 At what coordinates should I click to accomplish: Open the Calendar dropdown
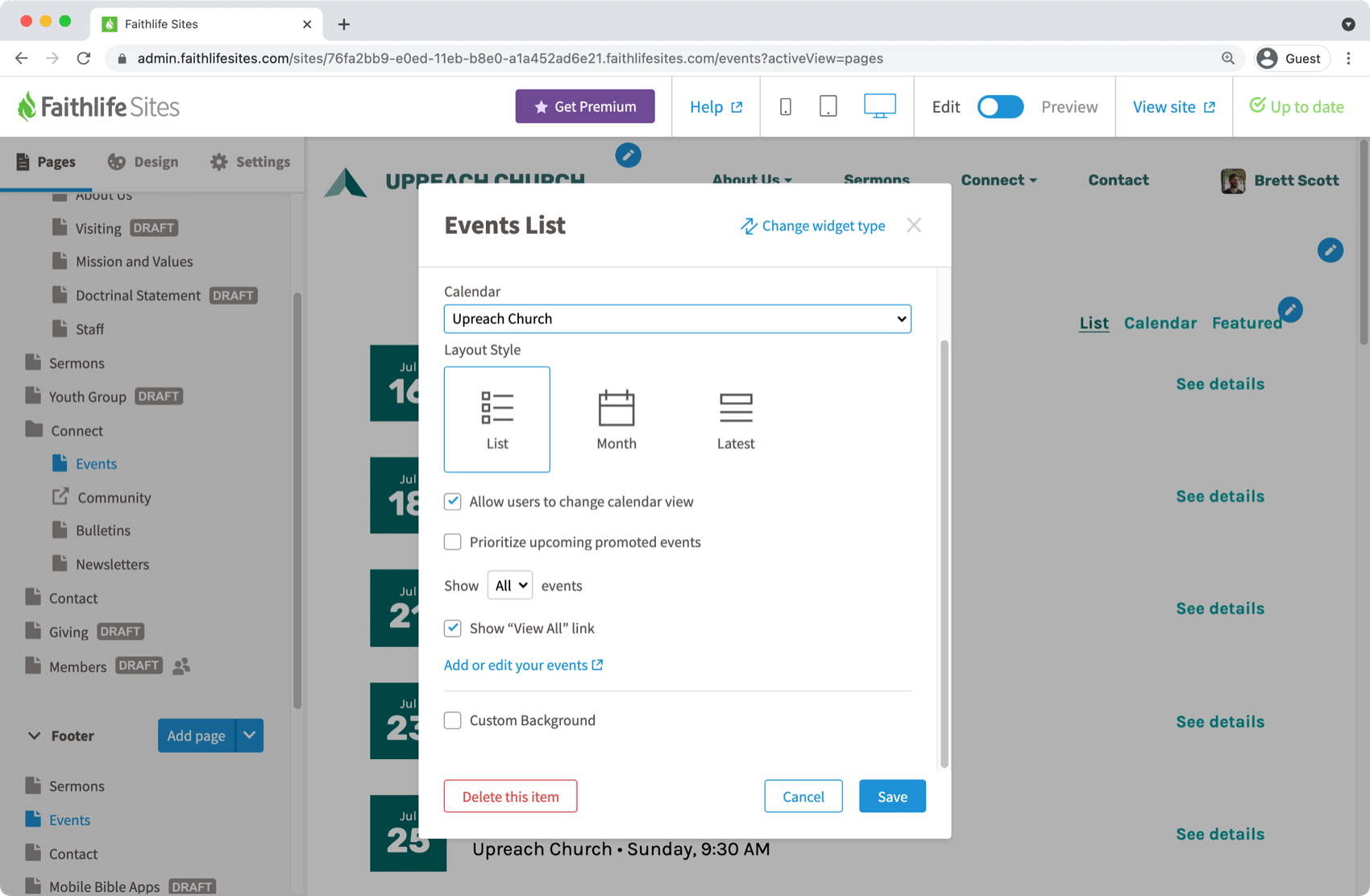coord(677,318)
